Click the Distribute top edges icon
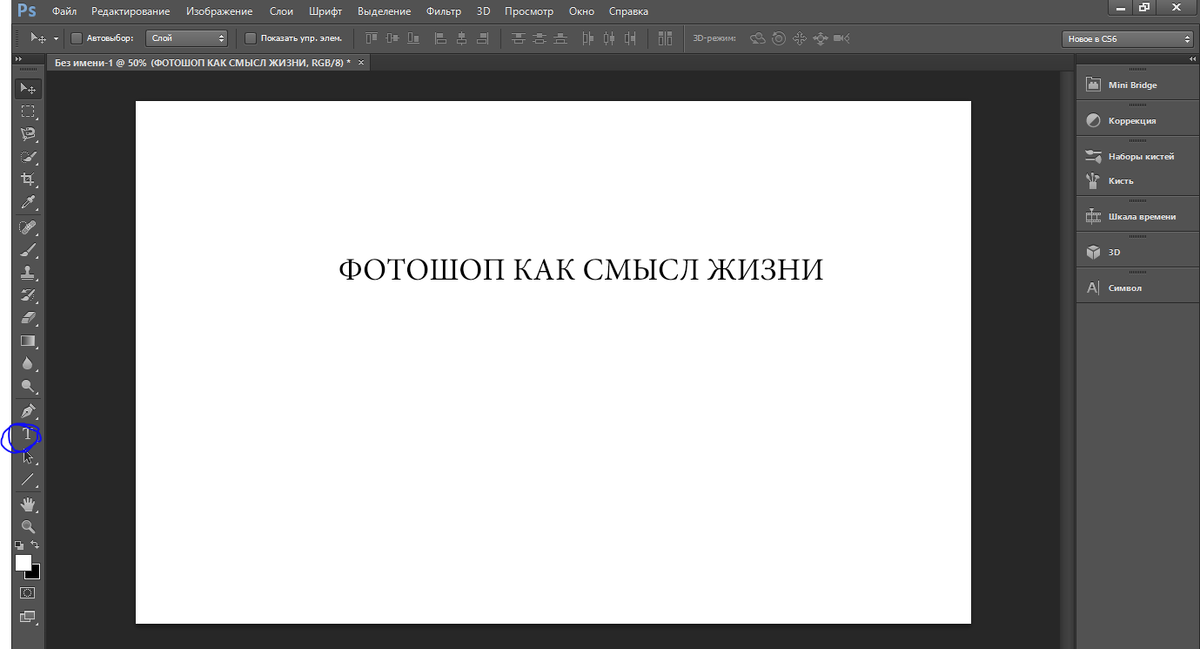This screenshot has height=649, width=1200. 518,38
